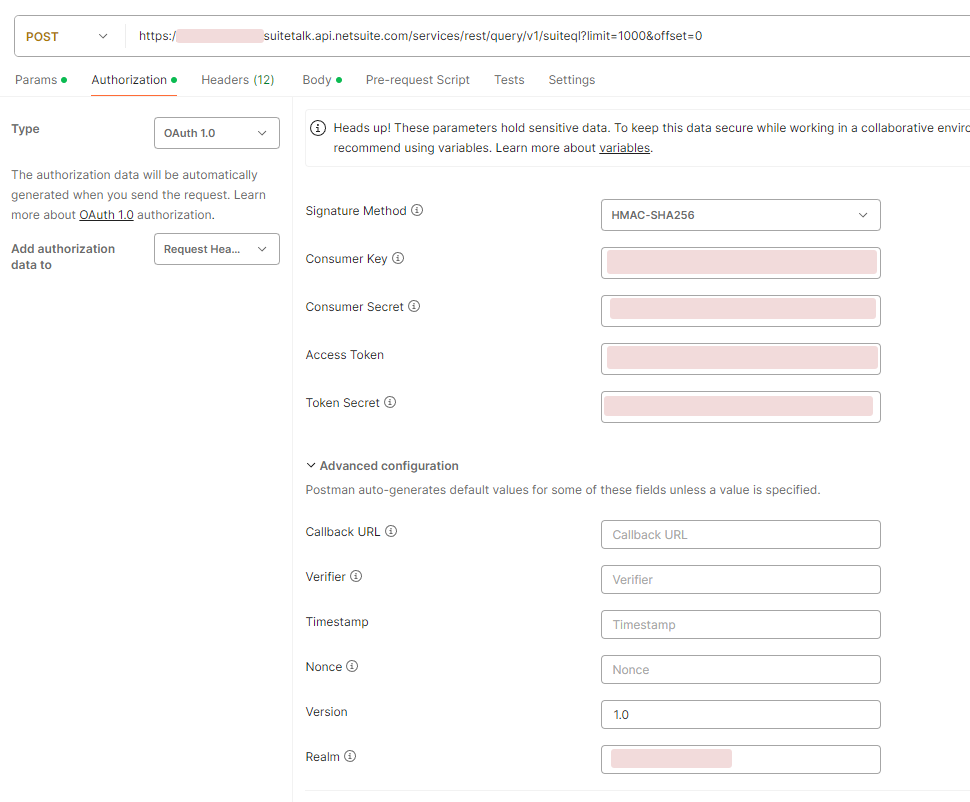This screenshot has width=970, height=802.
Task: Switch to the Headers (12) tab
Action: tap(238, 80)
